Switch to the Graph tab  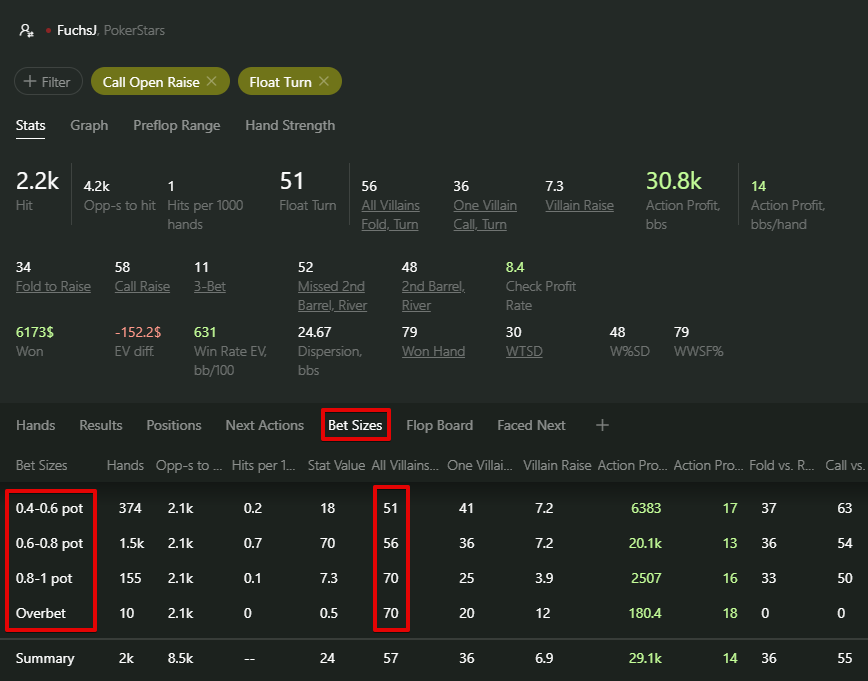tap(89, 125)
